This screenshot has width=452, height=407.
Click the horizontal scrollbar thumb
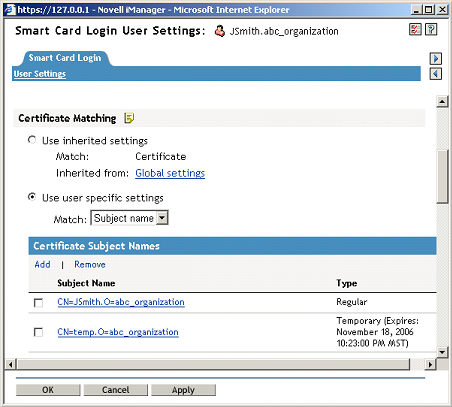pos(213,364)
